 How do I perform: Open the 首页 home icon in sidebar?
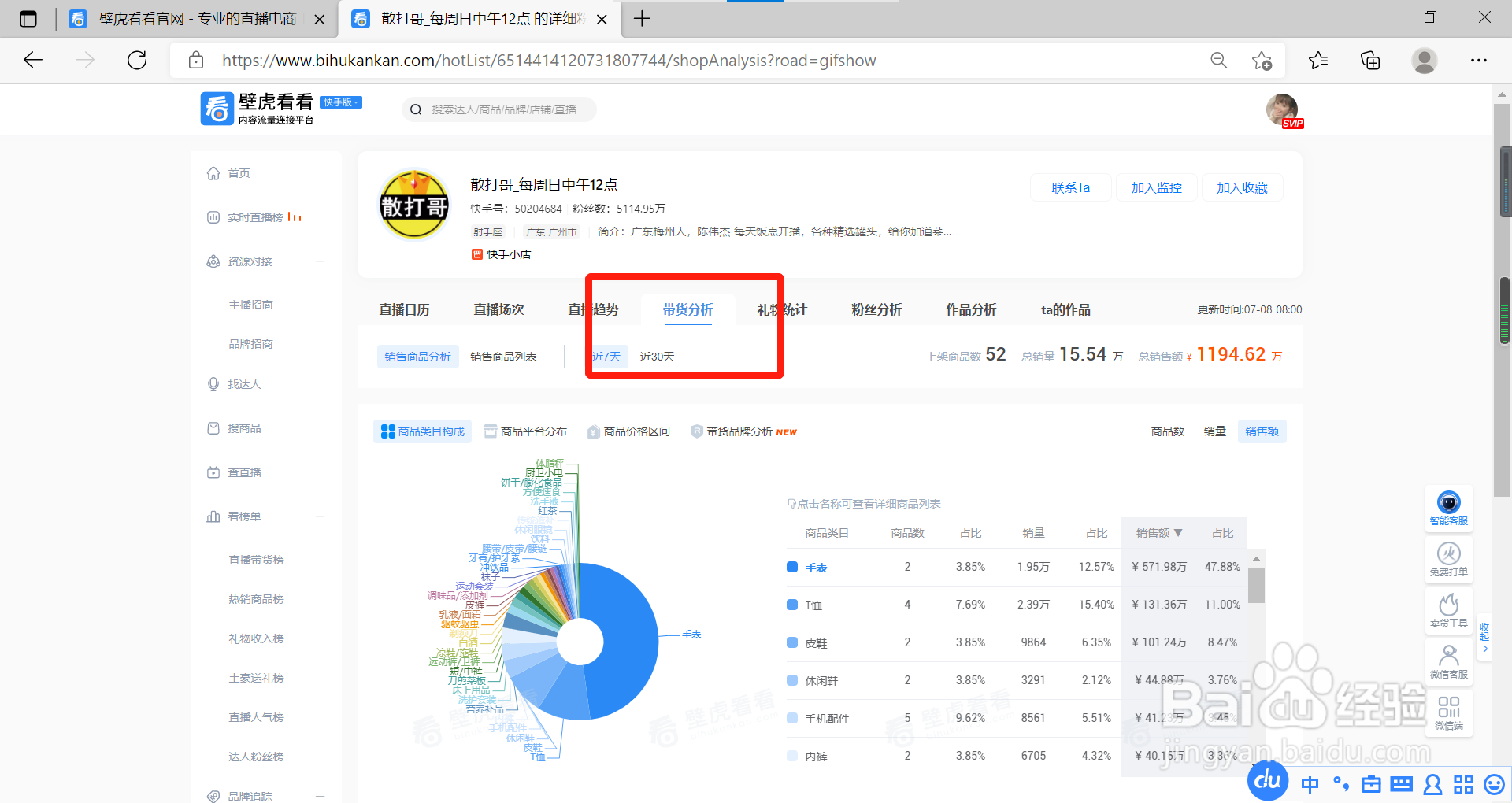213,172
